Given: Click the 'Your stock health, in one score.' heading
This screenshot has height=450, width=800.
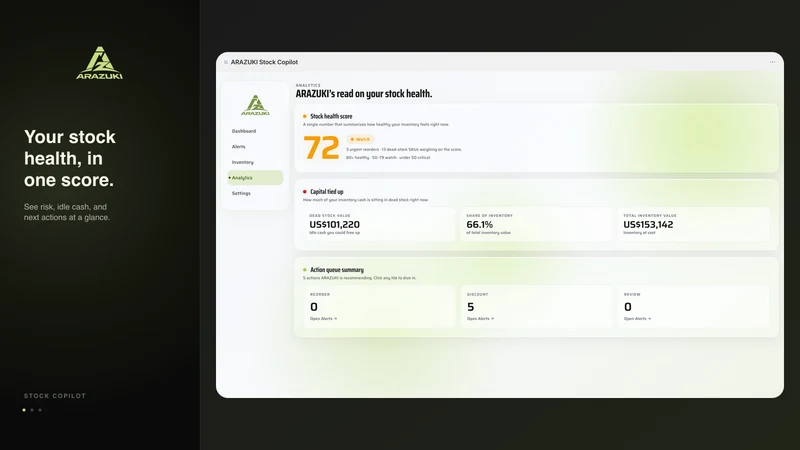Looking at the screenshot, I should tap(70, 158).
